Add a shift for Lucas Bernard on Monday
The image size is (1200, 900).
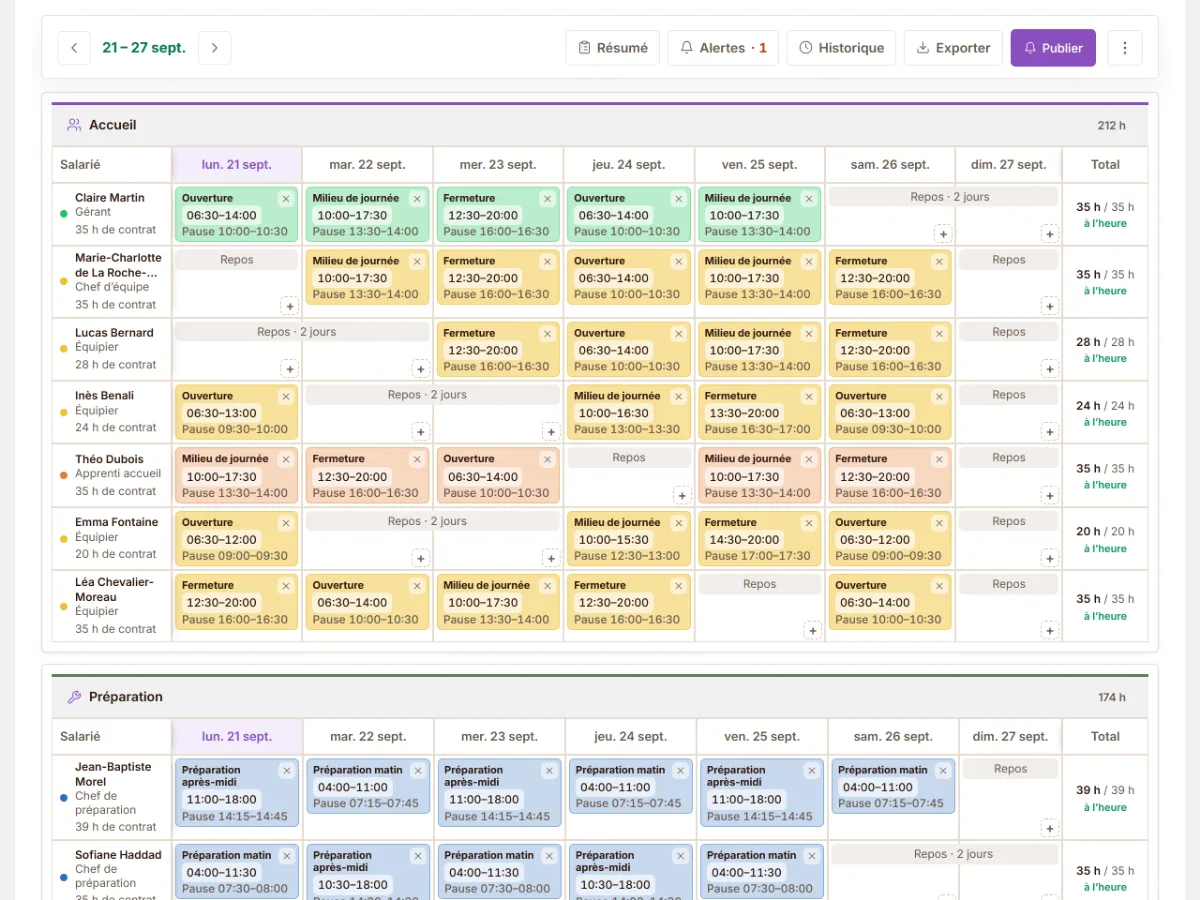click(290, 369)
